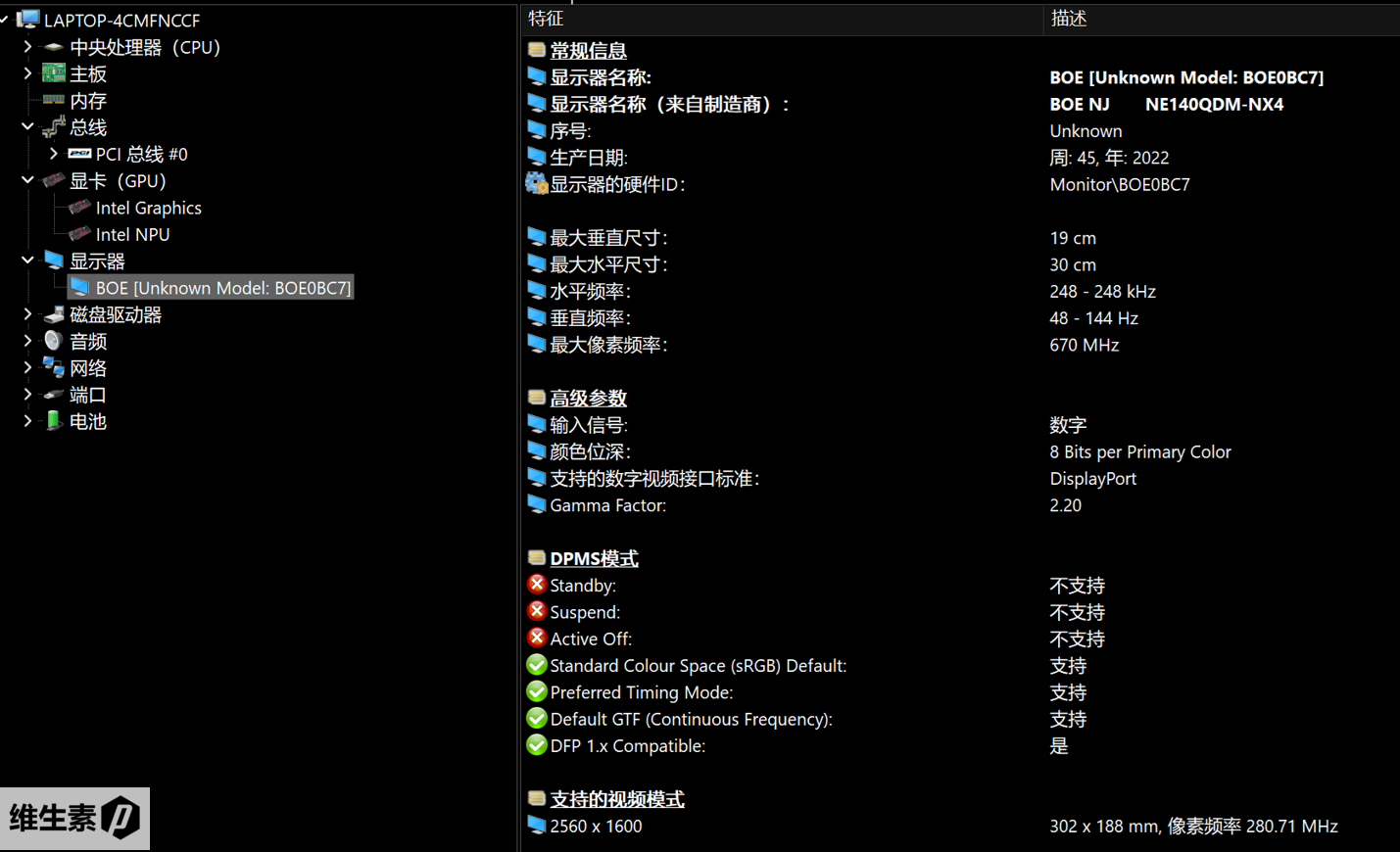Collapse the 显卡 (GPU) node
Image resolution: width=1400 pixels, height=852 pixels.
pyautogui.click(x=27, y=180)
